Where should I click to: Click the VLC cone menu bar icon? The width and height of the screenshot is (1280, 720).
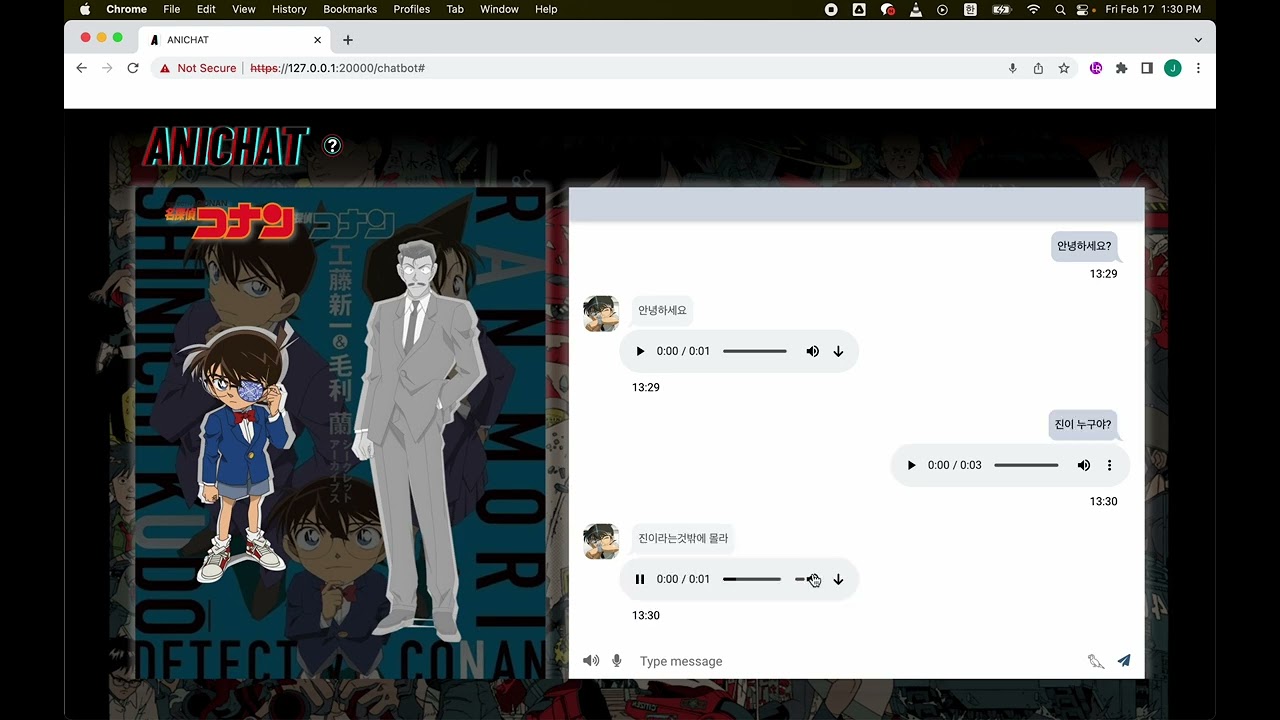[x=915, y=9]
